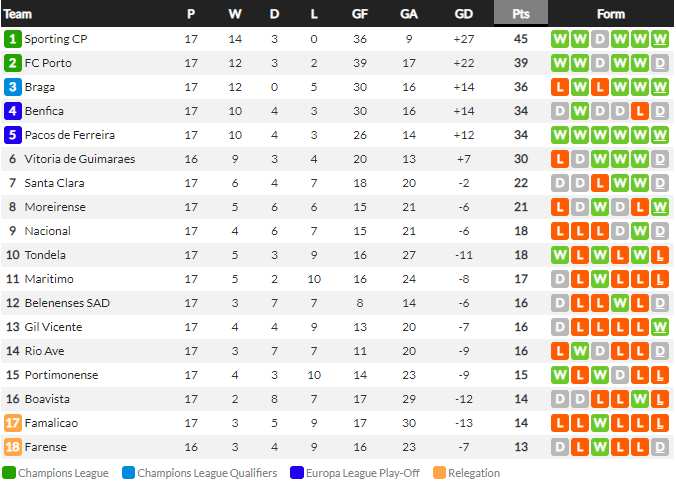Image resolution: width=676 pixels, height=497 pixels.
Task: Click the Europa League Play-Off legend swatch
Action: point(297,473)
